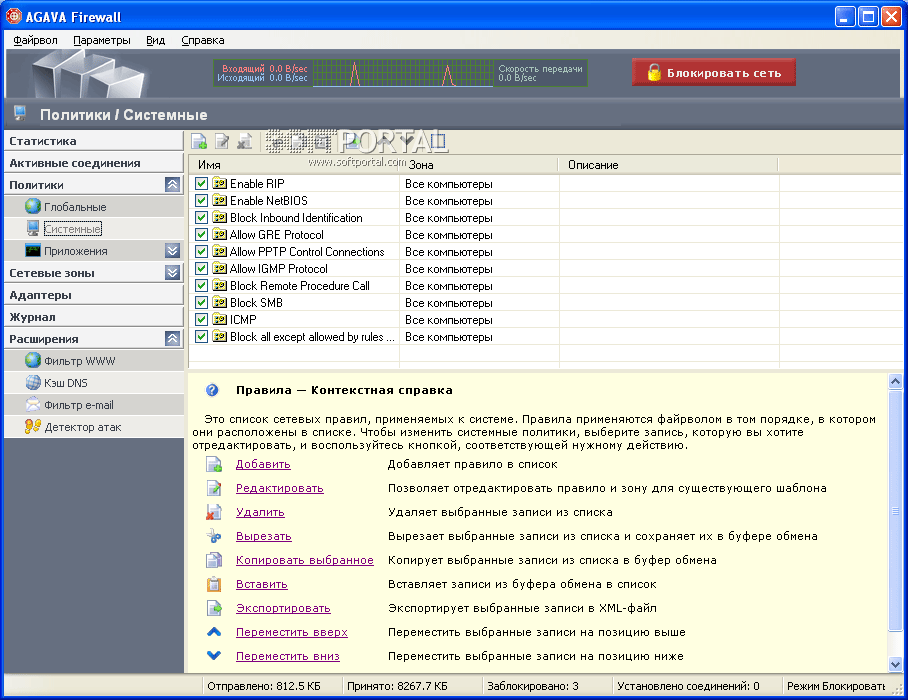Click the Edit rule toolbar icon
908x700 pixels.
click(222, 142)
